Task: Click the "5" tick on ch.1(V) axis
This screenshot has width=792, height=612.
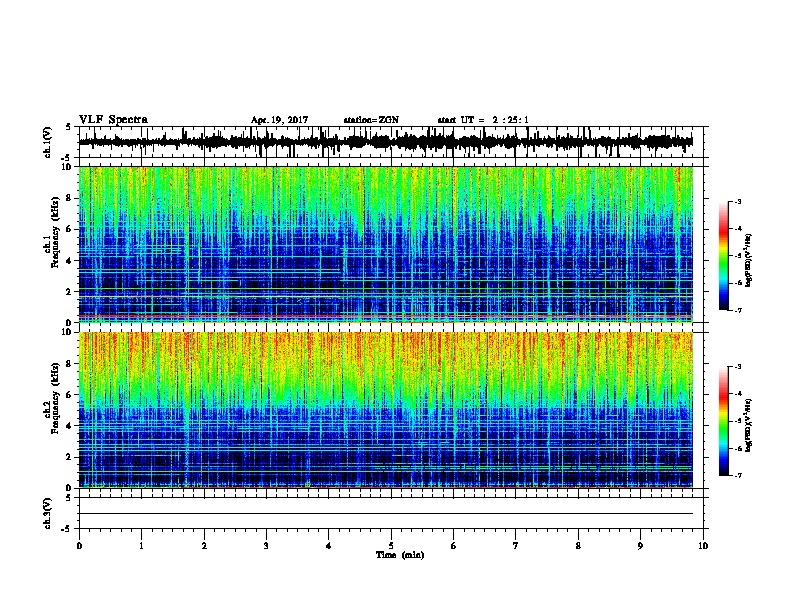Action: pyautogui.click(x=68, y=127)
